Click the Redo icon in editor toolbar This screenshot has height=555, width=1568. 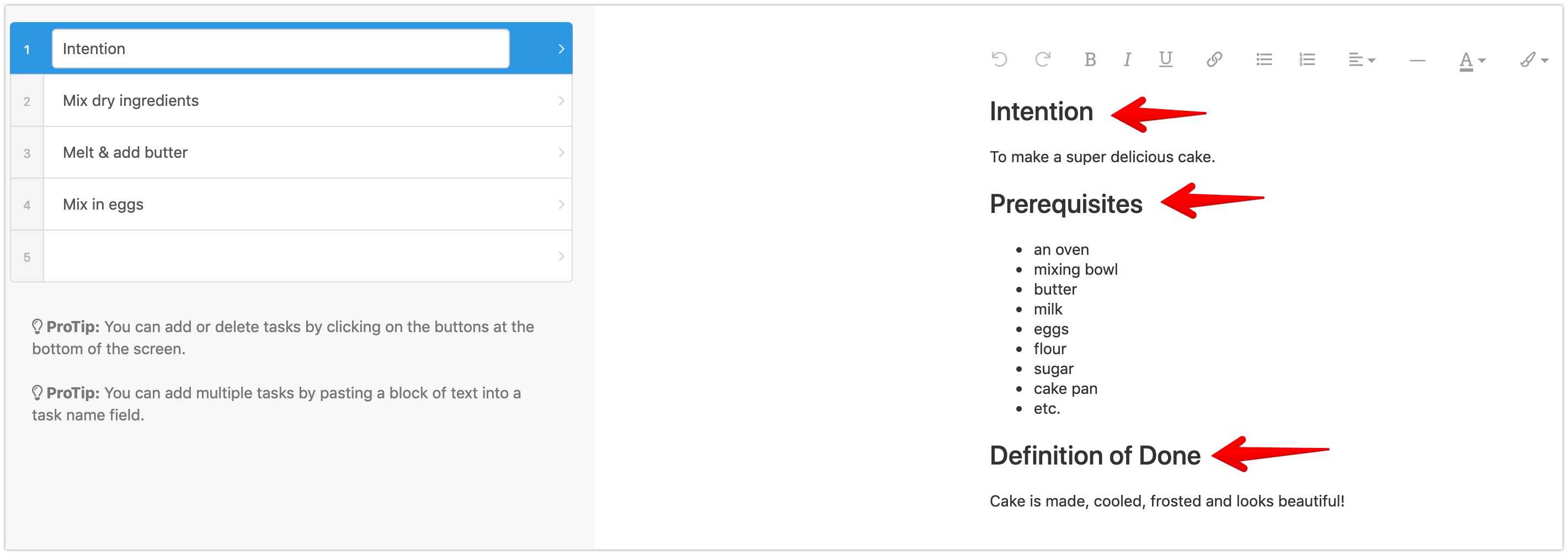pyautogui.click(x=1043, y=59)
